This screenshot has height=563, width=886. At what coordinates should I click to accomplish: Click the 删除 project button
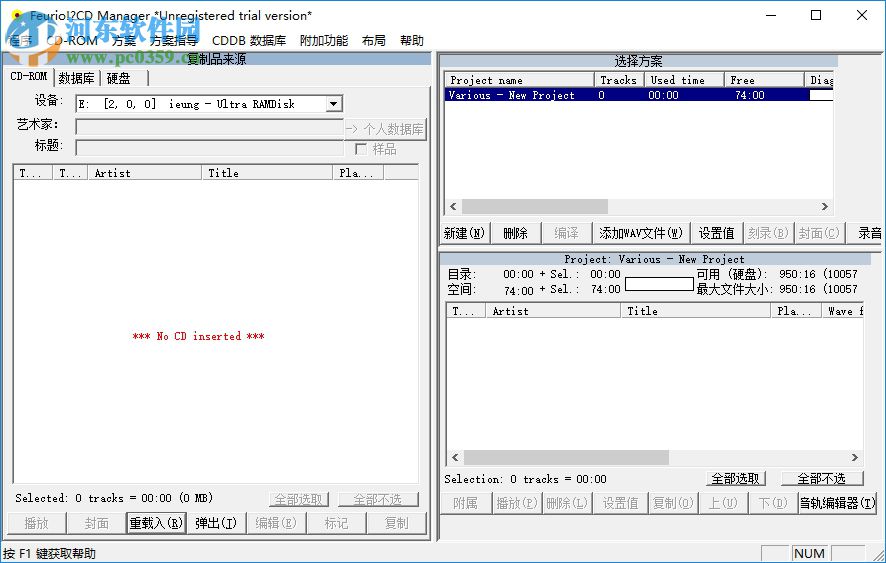coord(515,233)
